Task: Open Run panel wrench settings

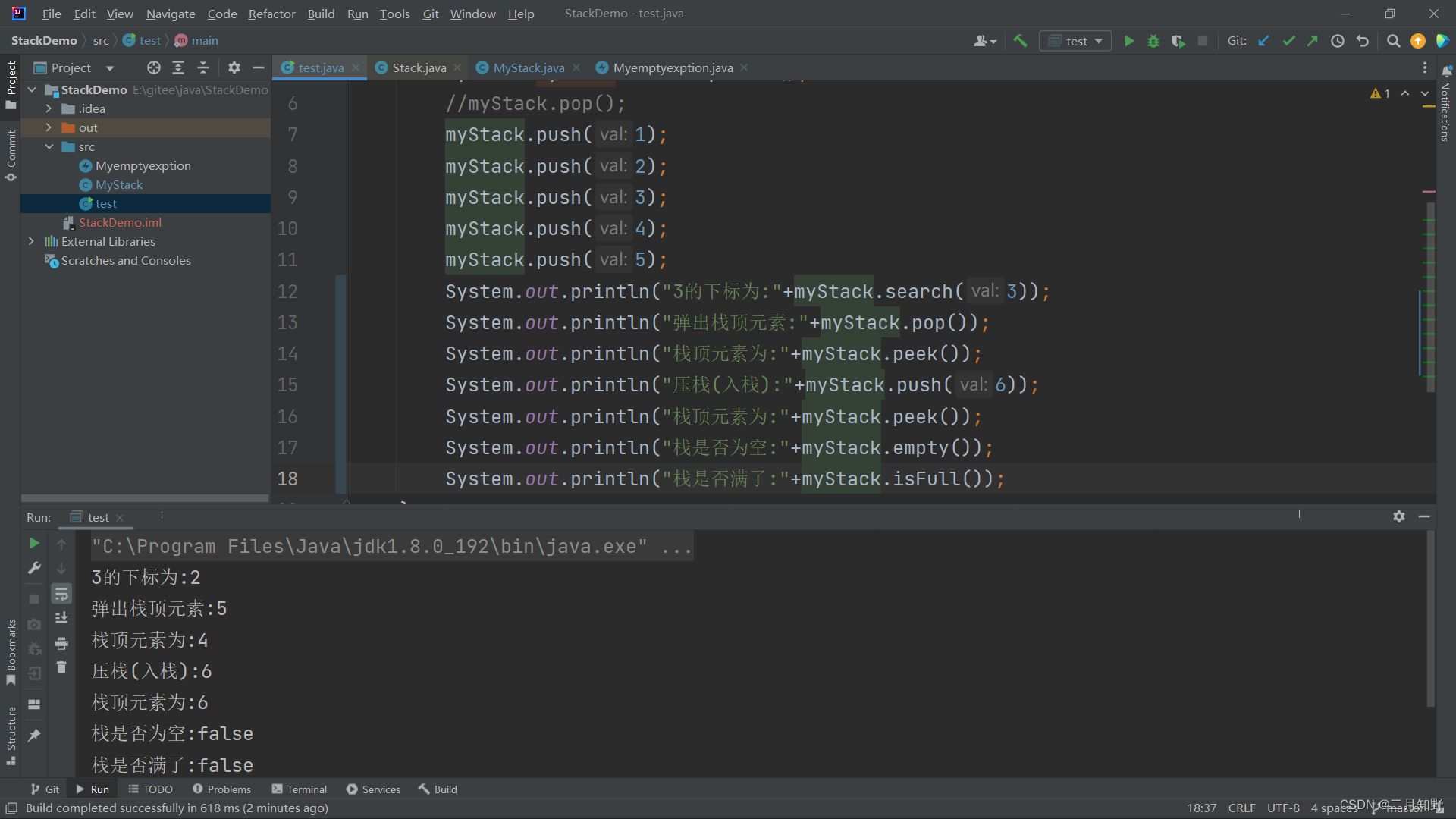Action: click(x=34, y=568)
